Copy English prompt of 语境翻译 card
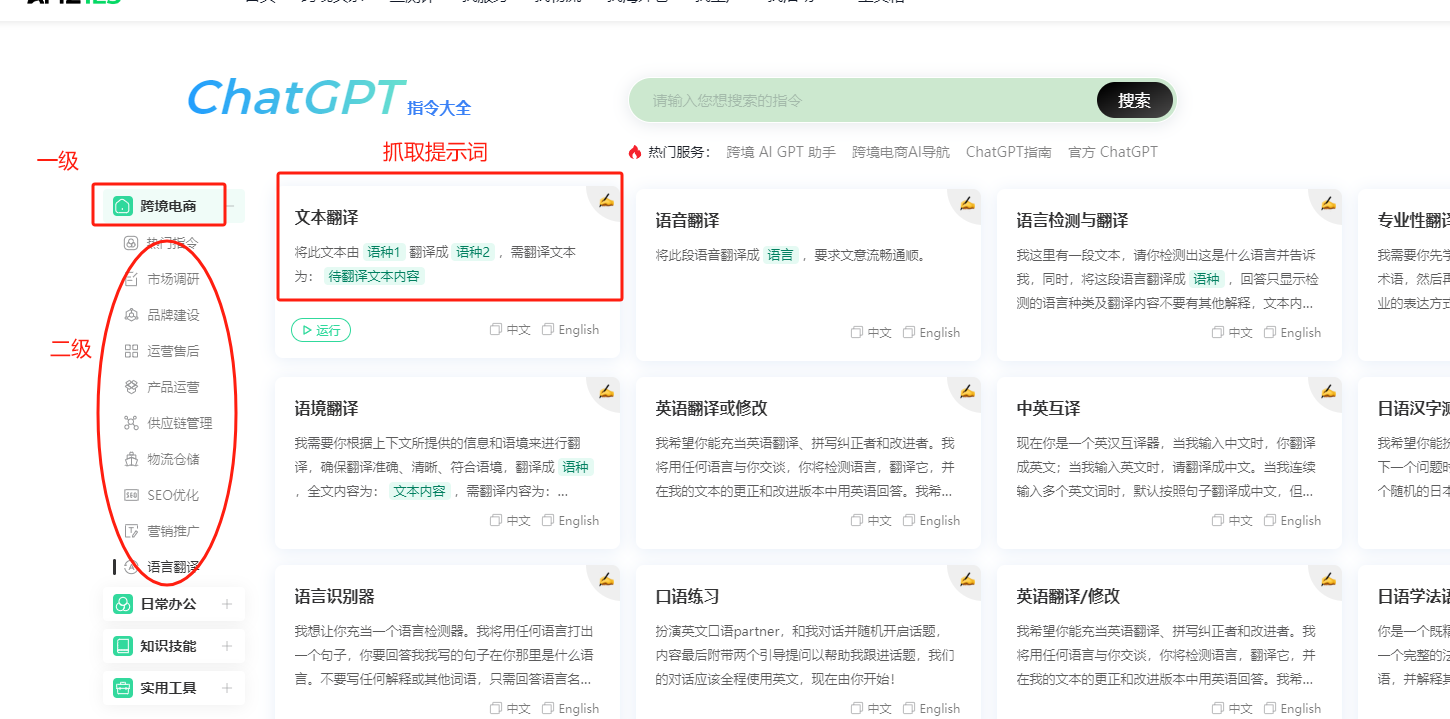This screenshot has width=1450, height=719. pos(570,521)
